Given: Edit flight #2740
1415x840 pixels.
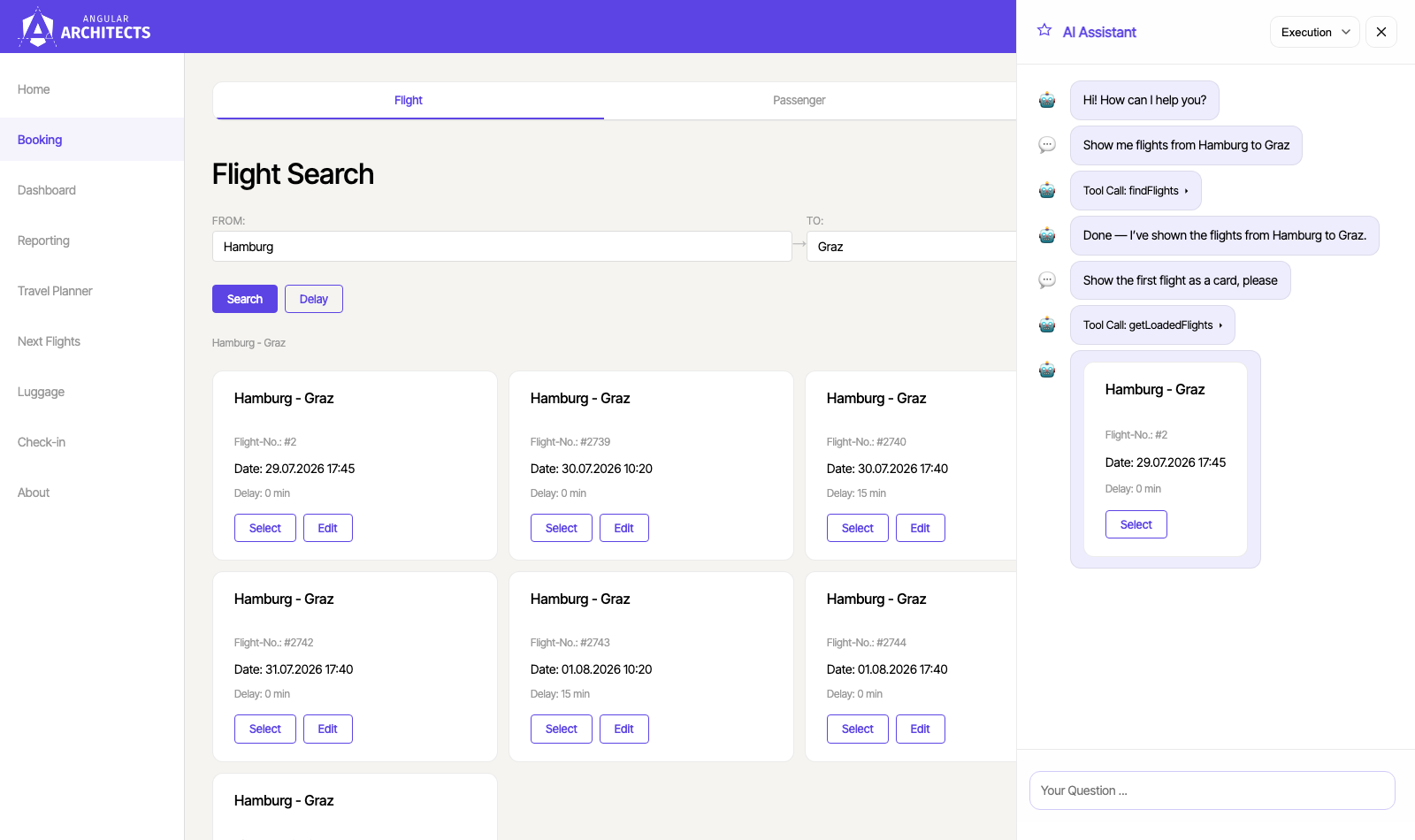Looking at the screenshot, I should click(921, 528).
